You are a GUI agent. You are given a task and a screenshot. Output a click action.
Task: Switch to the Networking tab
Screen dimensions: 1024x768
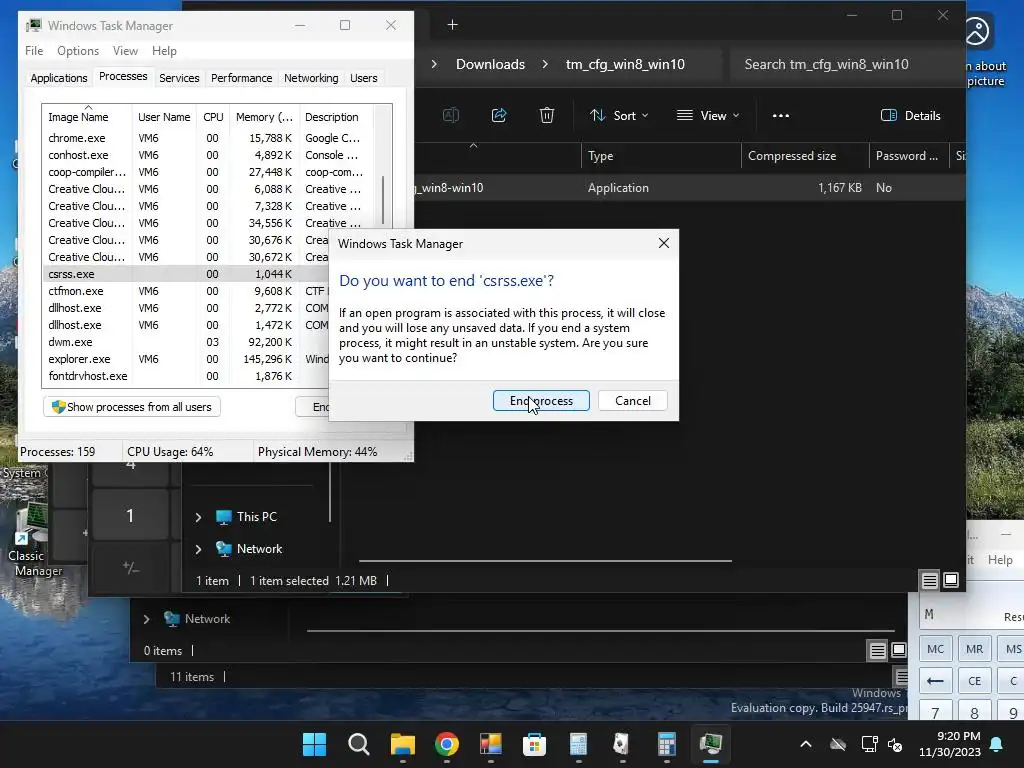pyautogui.click(x=311, y=78)
